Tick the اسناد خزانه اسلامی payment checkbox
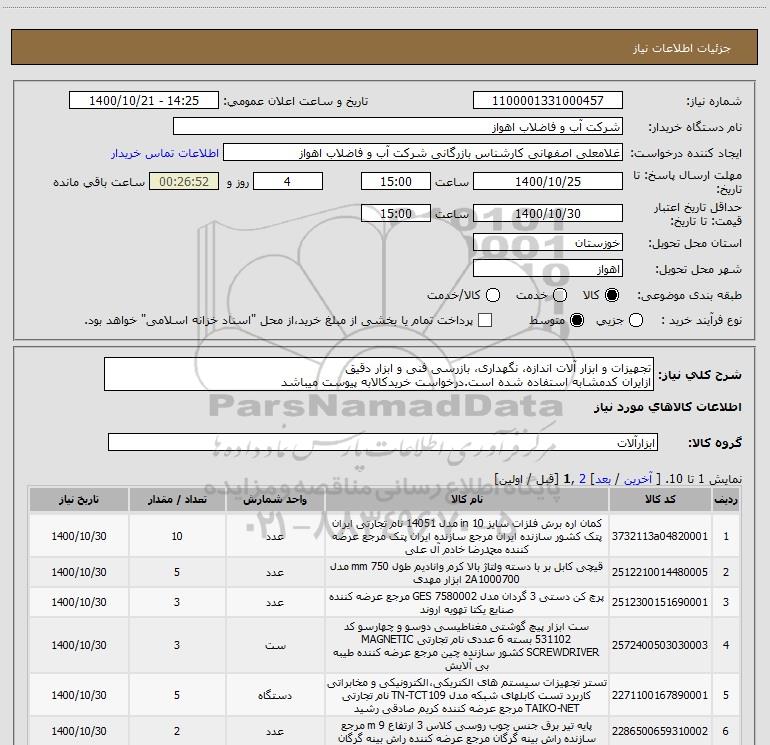This screenshot has width=770, height=745. click(485, 320)
